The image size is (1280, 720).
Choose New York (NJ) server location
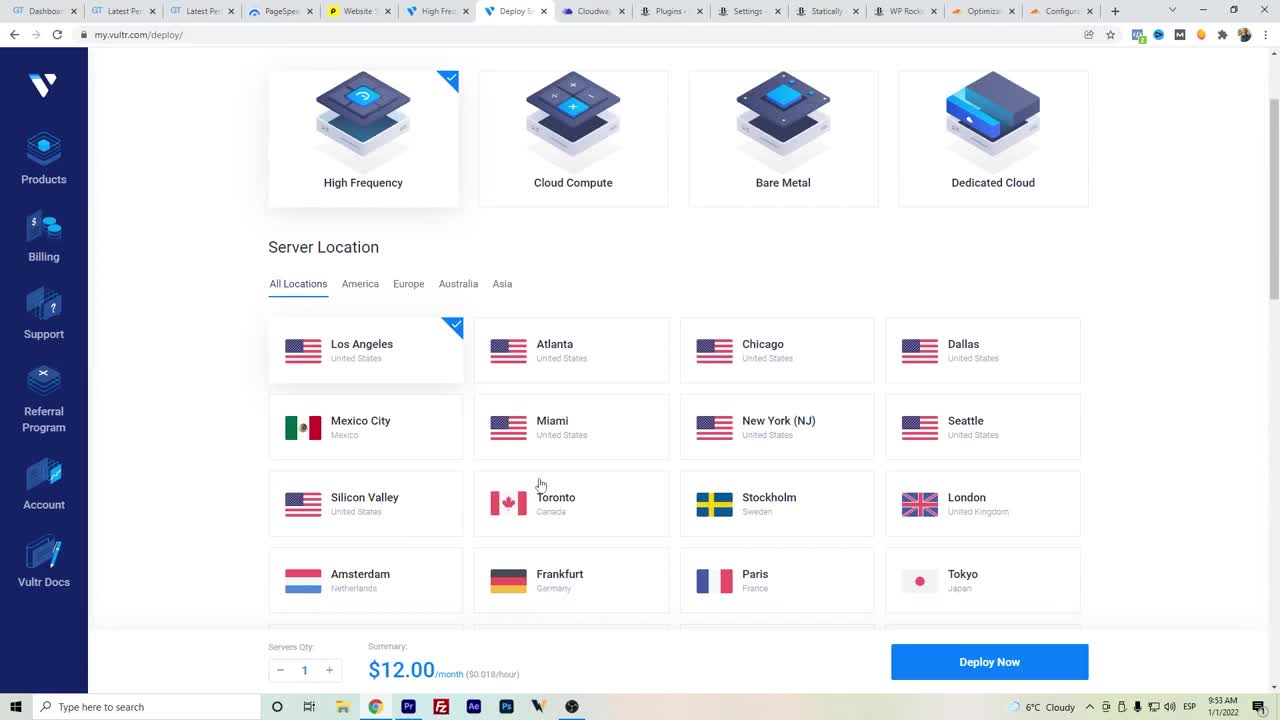coord(777,427)
